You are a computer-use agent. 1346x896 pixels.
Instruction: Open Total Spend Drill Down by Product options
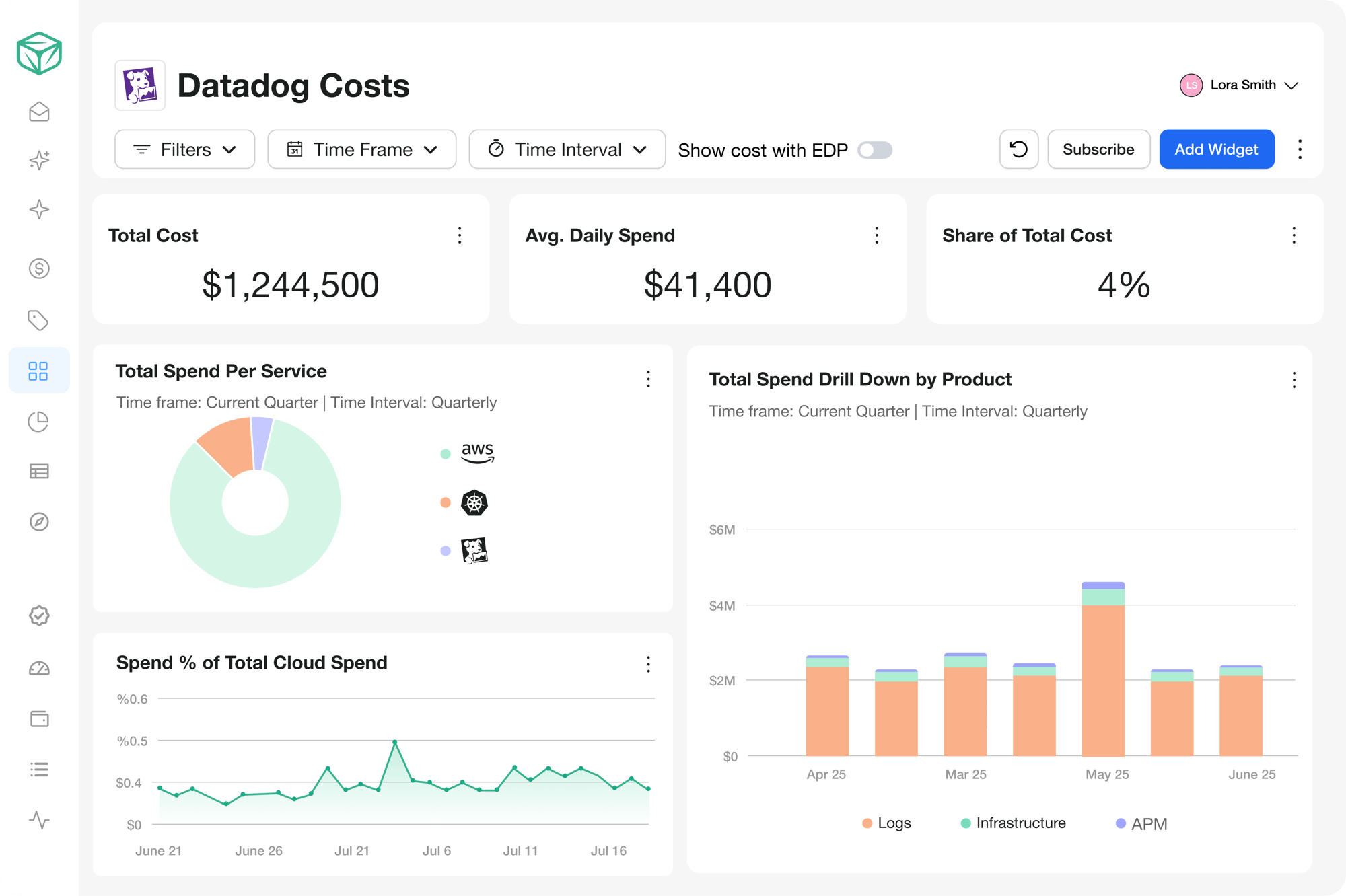(x=1294, y=381)
